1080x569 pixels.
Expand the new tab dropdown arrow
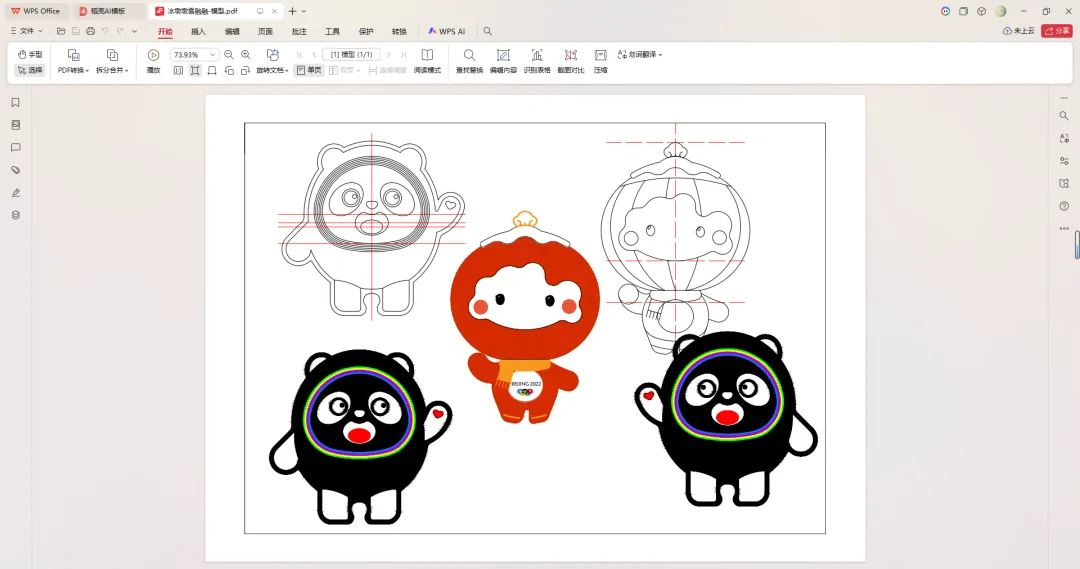[304, 11]
